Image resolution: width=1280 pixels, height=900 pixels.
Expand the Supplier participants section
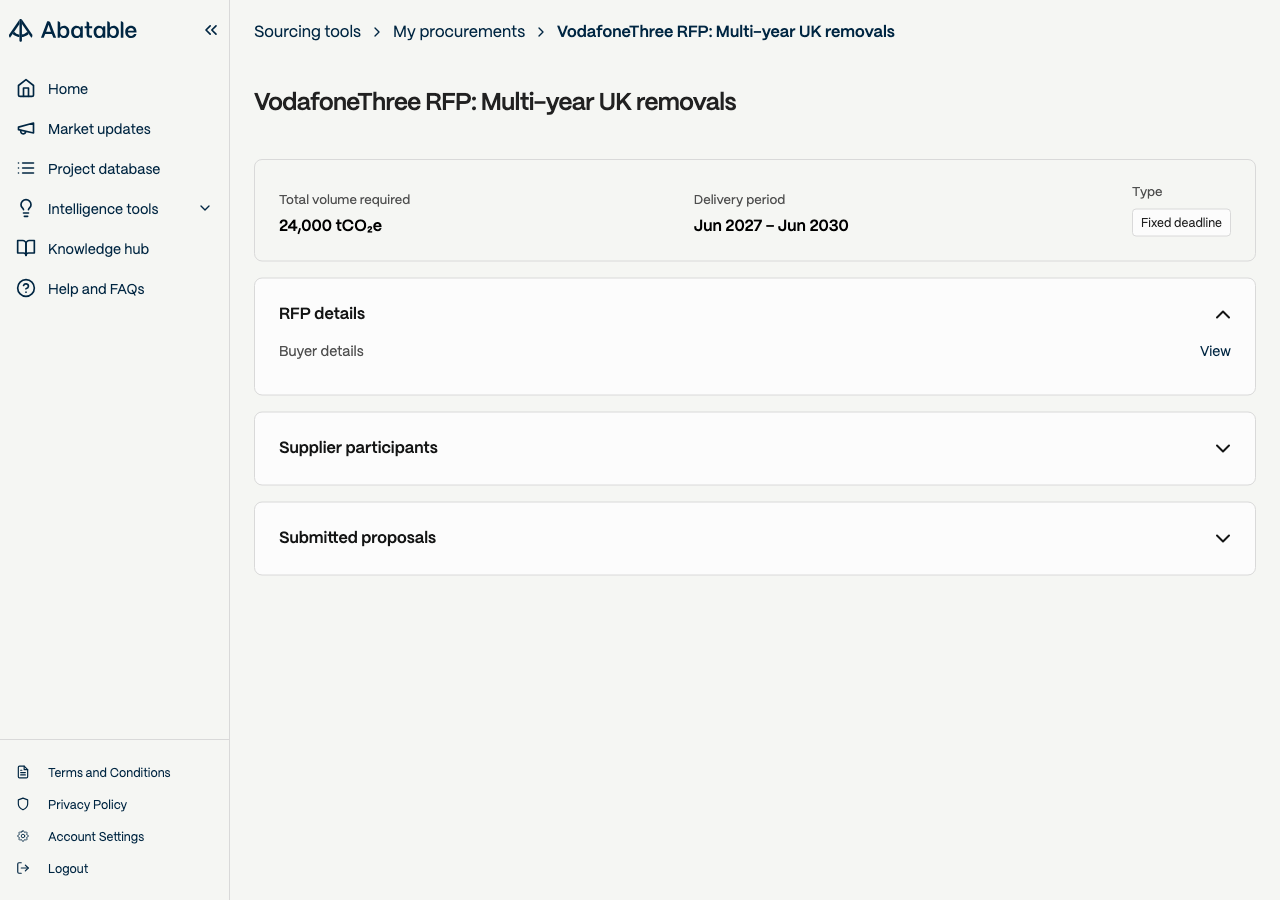tap(1222, 448)
